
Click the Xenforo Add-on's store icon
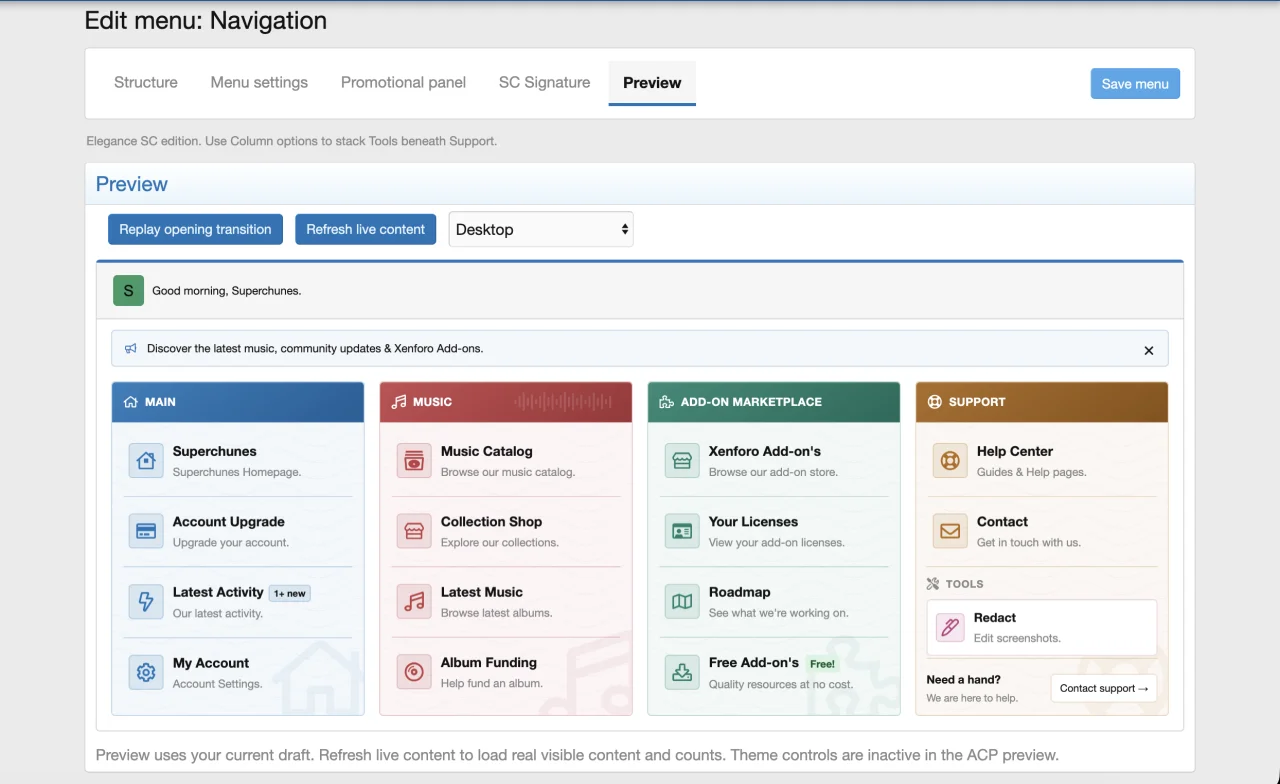(x=682, y=461)
